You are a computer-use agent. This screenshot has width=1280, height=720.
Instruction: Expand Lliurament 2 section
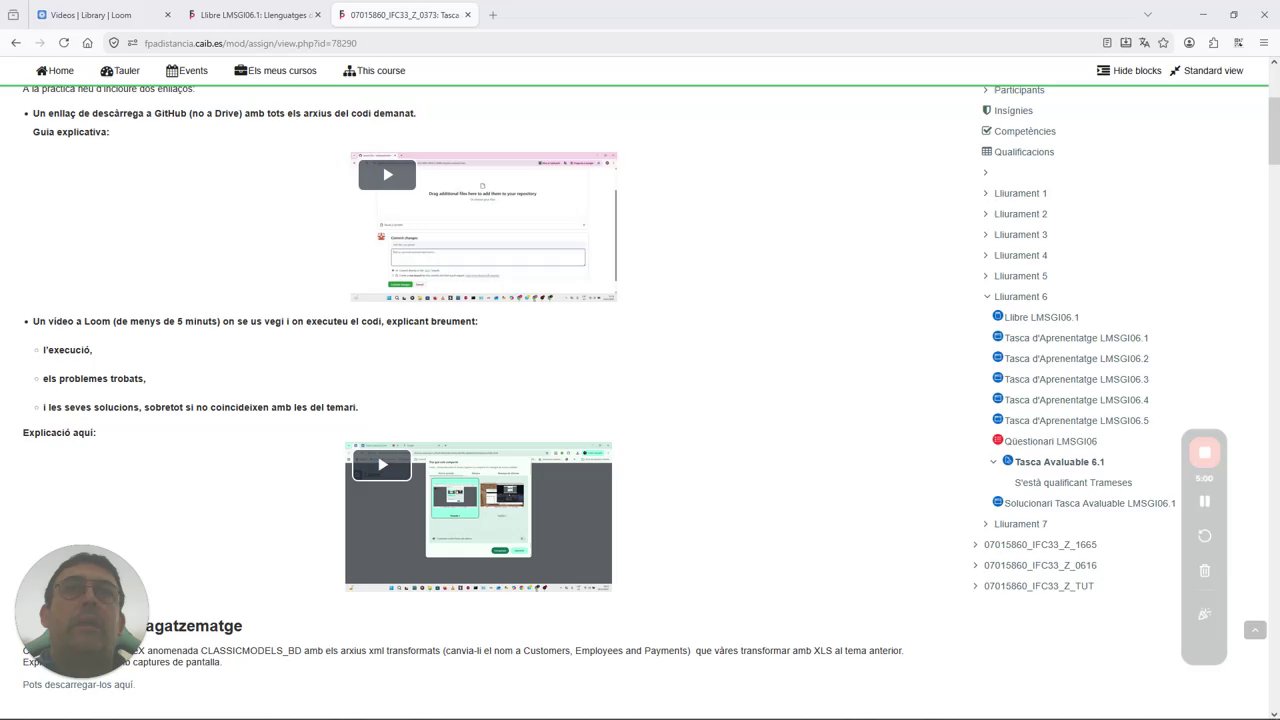[986, 214]
